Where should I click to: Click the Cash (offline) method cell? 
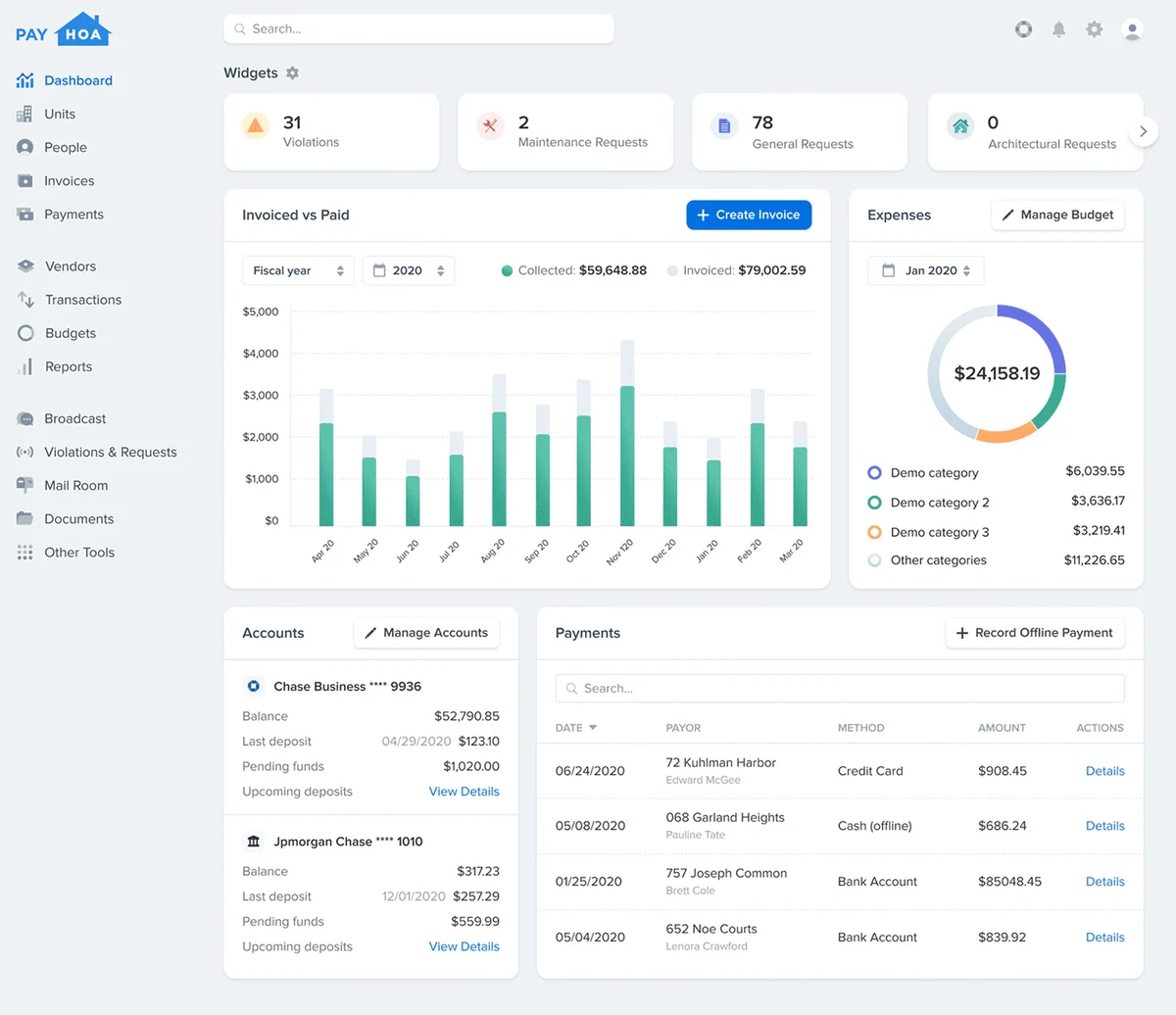pyautogui.click(x=874, y=826)
